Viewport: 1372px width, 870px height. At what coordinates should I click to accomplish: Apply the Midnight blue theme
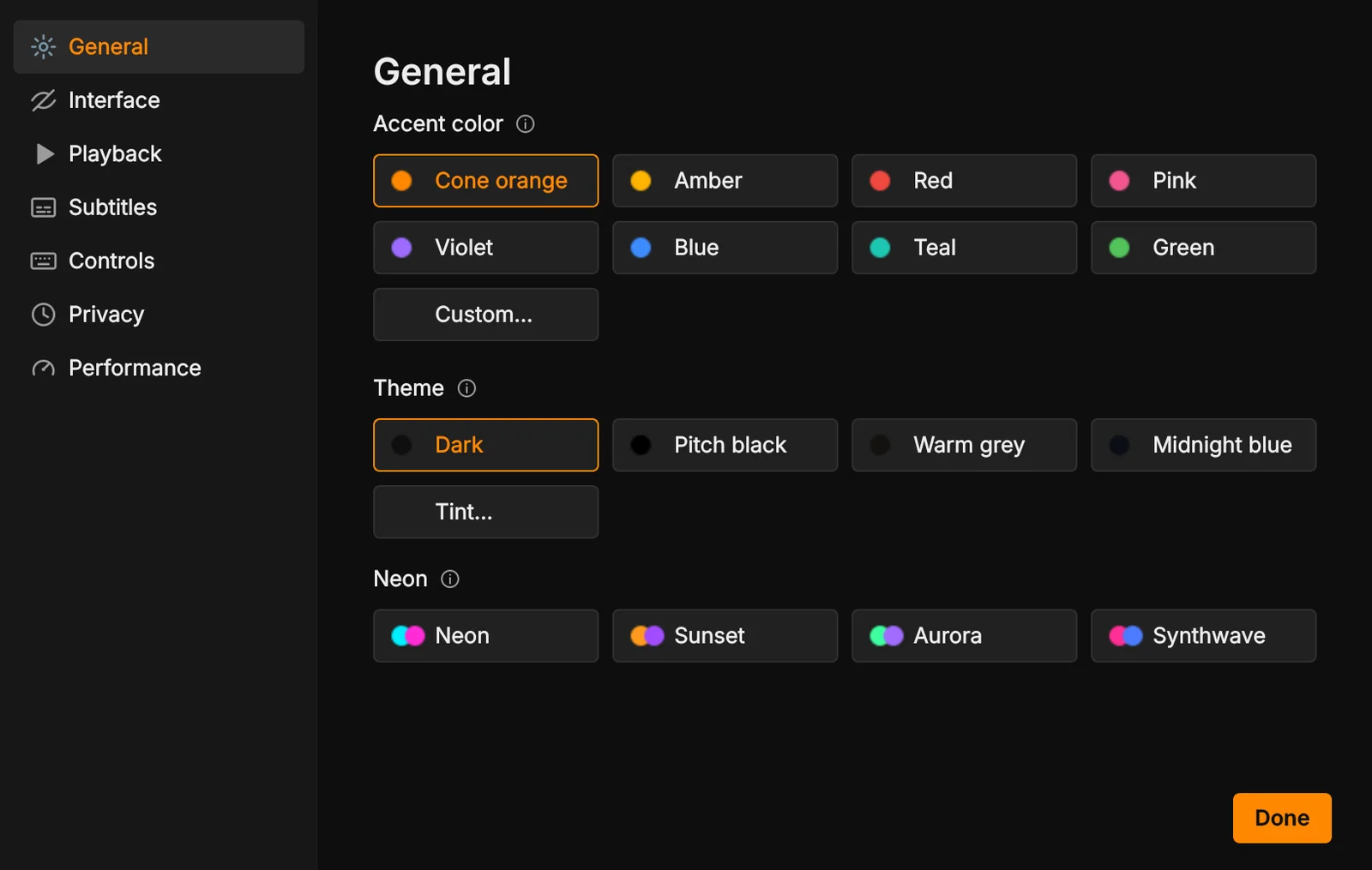tap(1204, 445)
